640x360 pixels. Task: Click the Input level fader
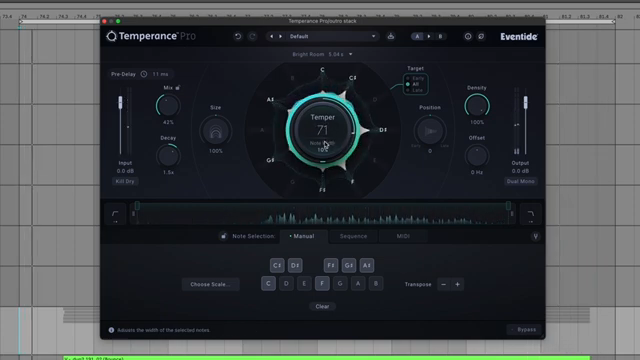click(120, 102)
